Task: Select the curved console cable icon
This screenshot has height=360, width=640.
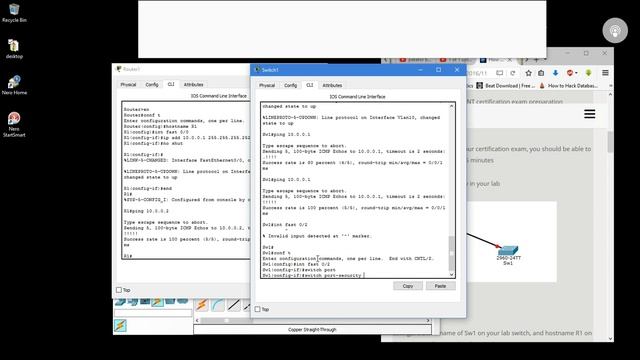Action: click(x=218, y=304)
